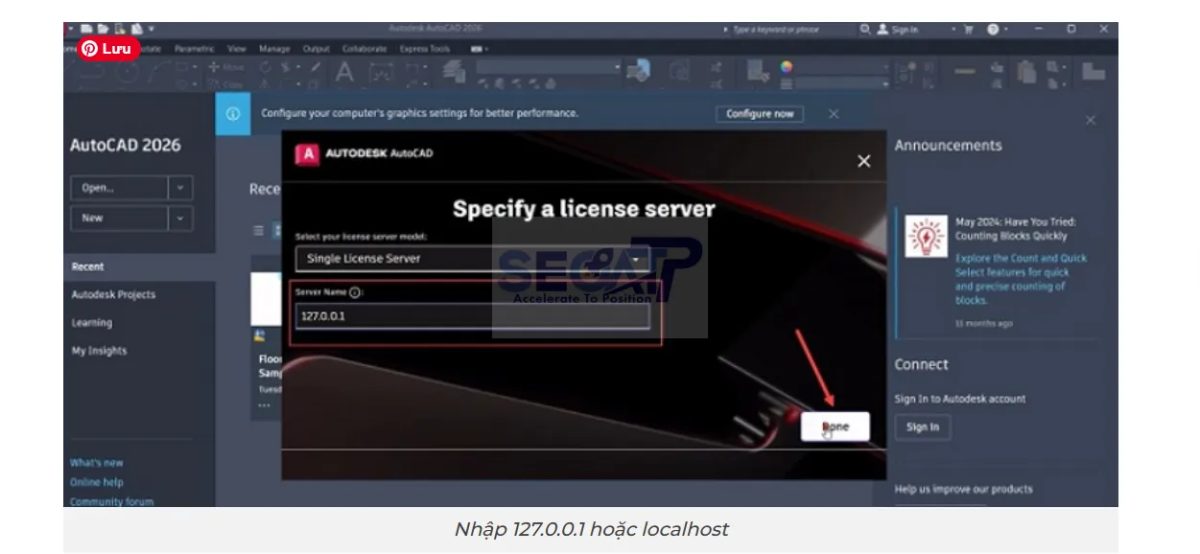Viewport: 1200px width, 554px height.
Task: Click the info icon beside Server Name
Action: pyautogui.click(x=355, y=292)
